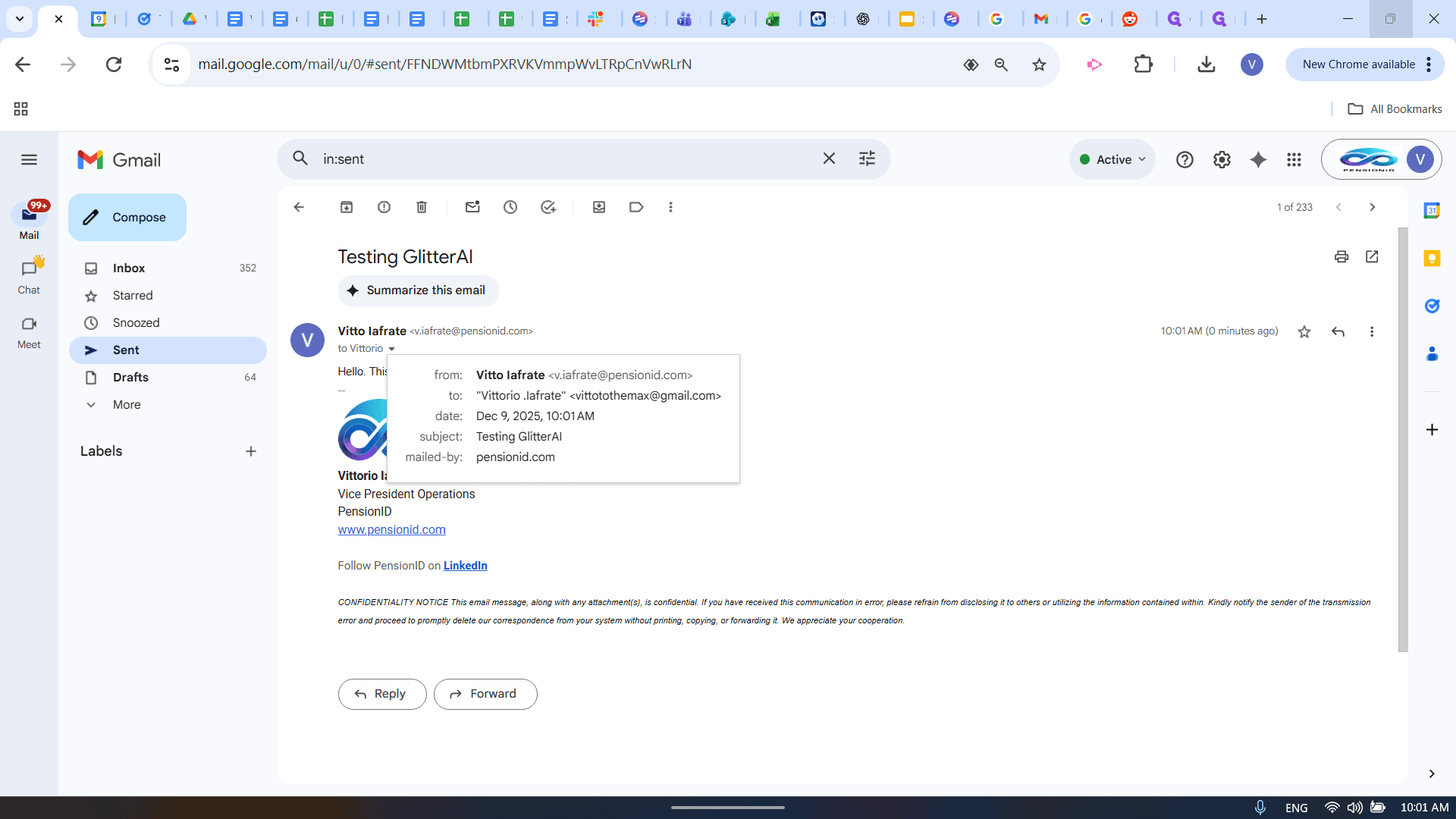Viewport: 1456px width, 819px height.
Task: Open the Active status dropdown
Action: click(1112, 159)
